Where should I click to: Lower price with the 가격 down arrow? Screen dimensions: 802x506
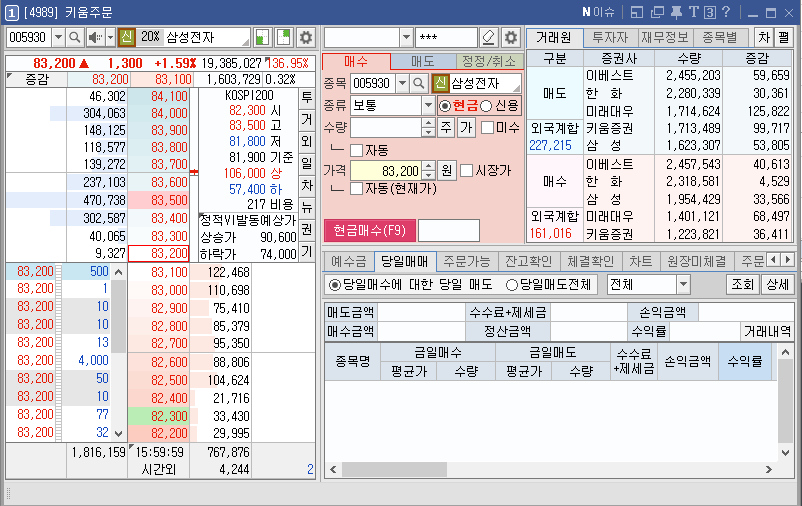click(429, 175)
